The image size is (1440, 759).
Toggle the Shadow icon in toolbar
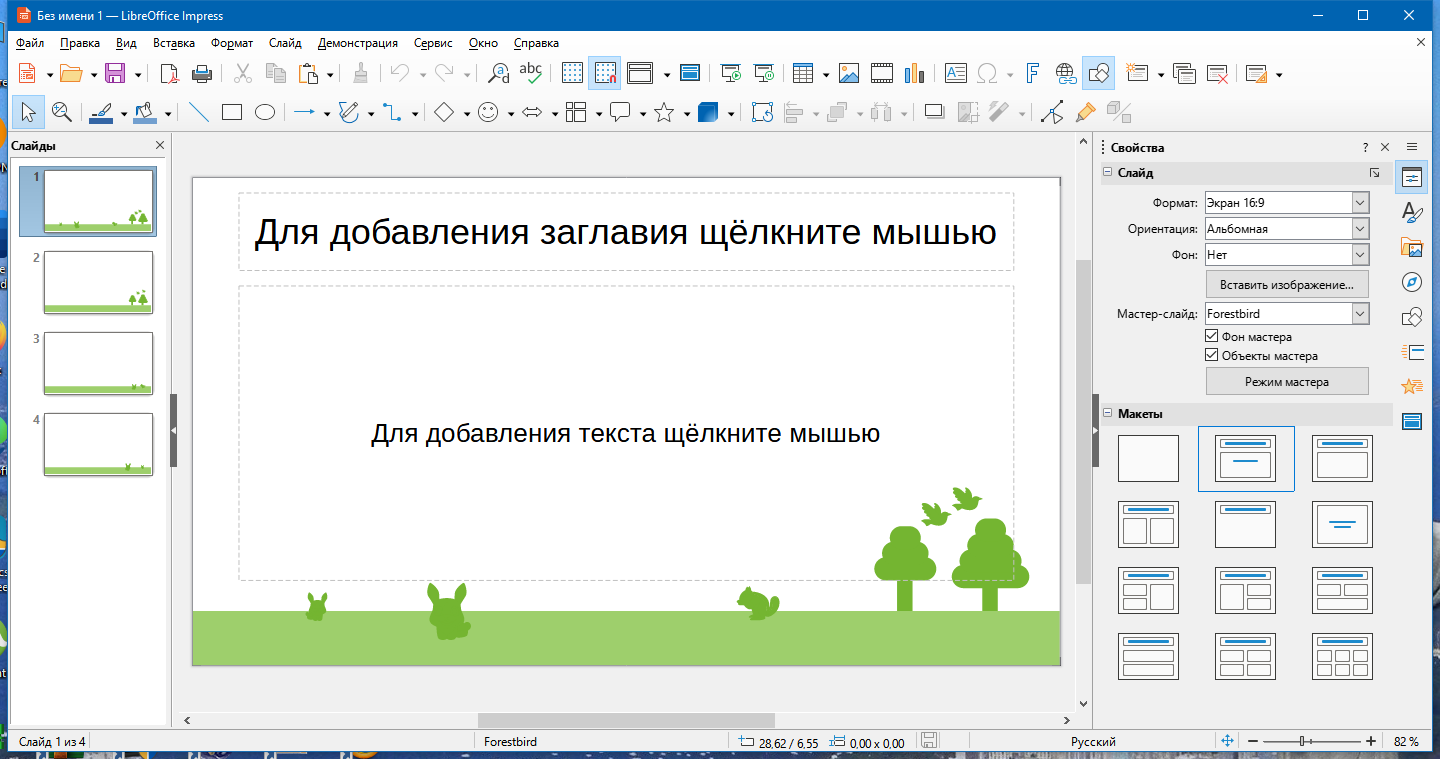pyautogui.click(x=934, y=112)
